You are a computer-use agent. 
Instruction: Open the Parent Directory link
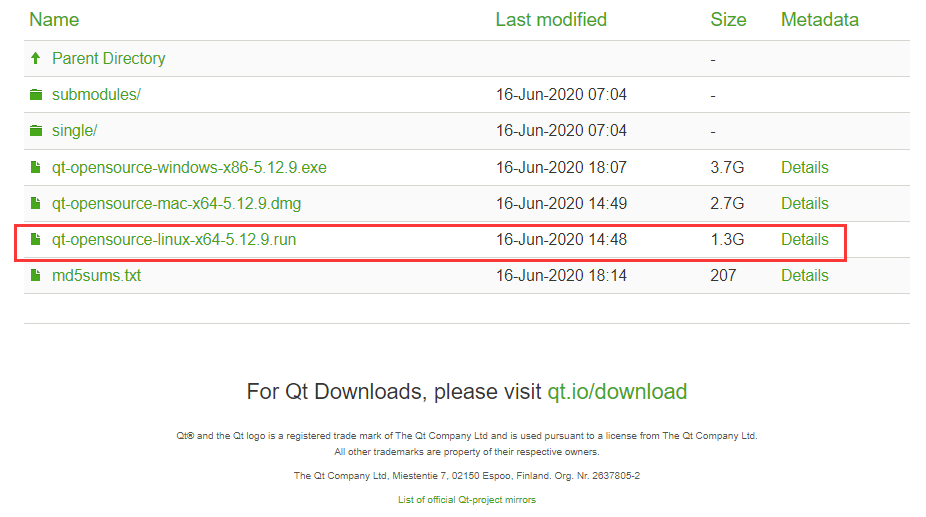[x=108, y=59]
